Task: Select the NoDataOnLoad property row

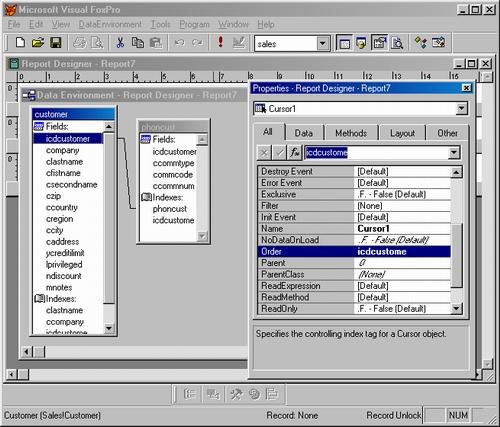Action: (354, 240)
